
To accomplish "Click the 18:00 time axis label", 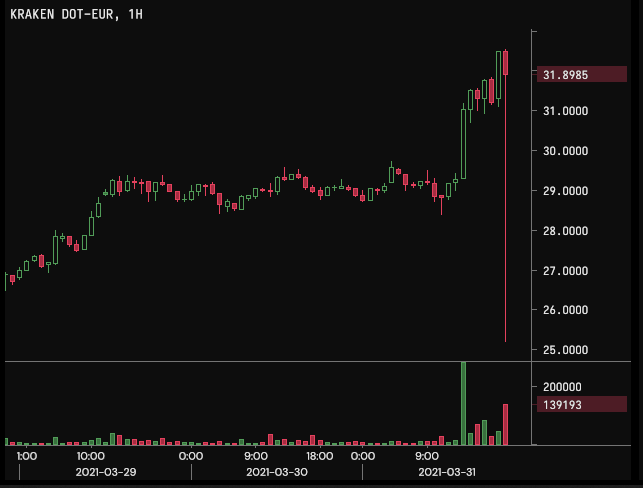I will pyautogui.click(x=319, y=456).
